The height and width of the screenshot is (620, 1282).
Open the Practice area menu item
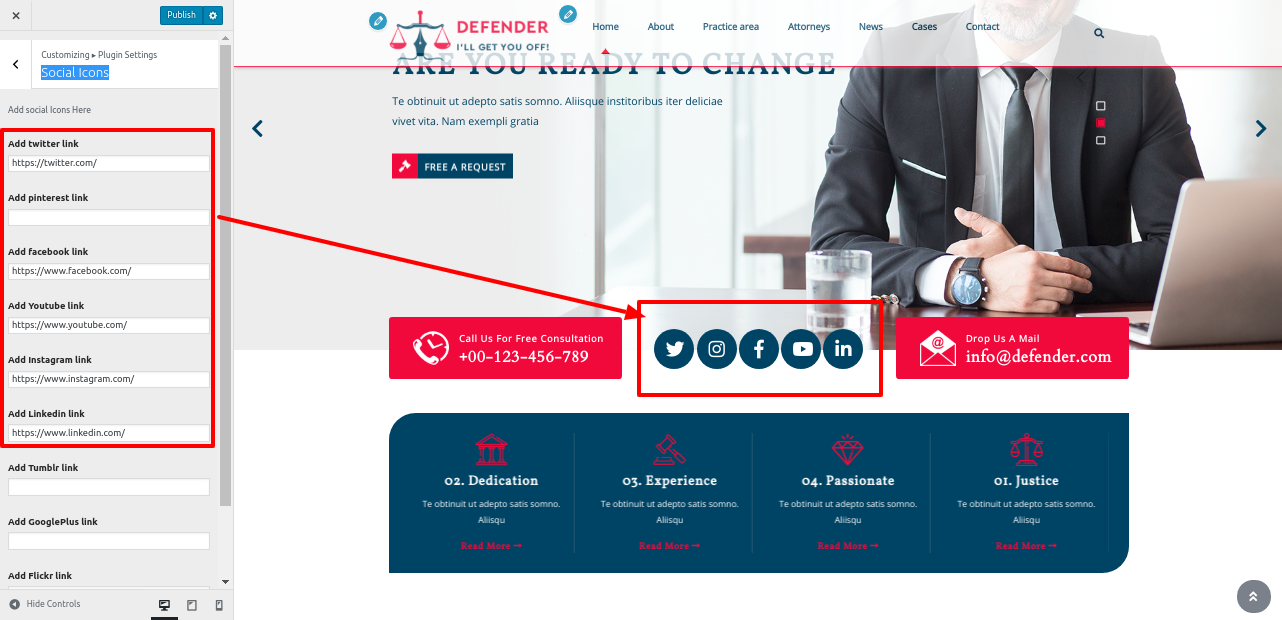[x=730, y=27]
